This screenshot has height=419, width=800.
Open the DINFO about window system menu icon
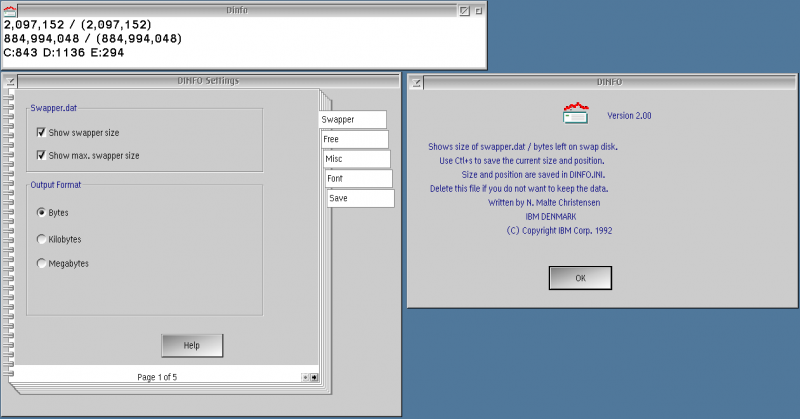coord(416,82)
